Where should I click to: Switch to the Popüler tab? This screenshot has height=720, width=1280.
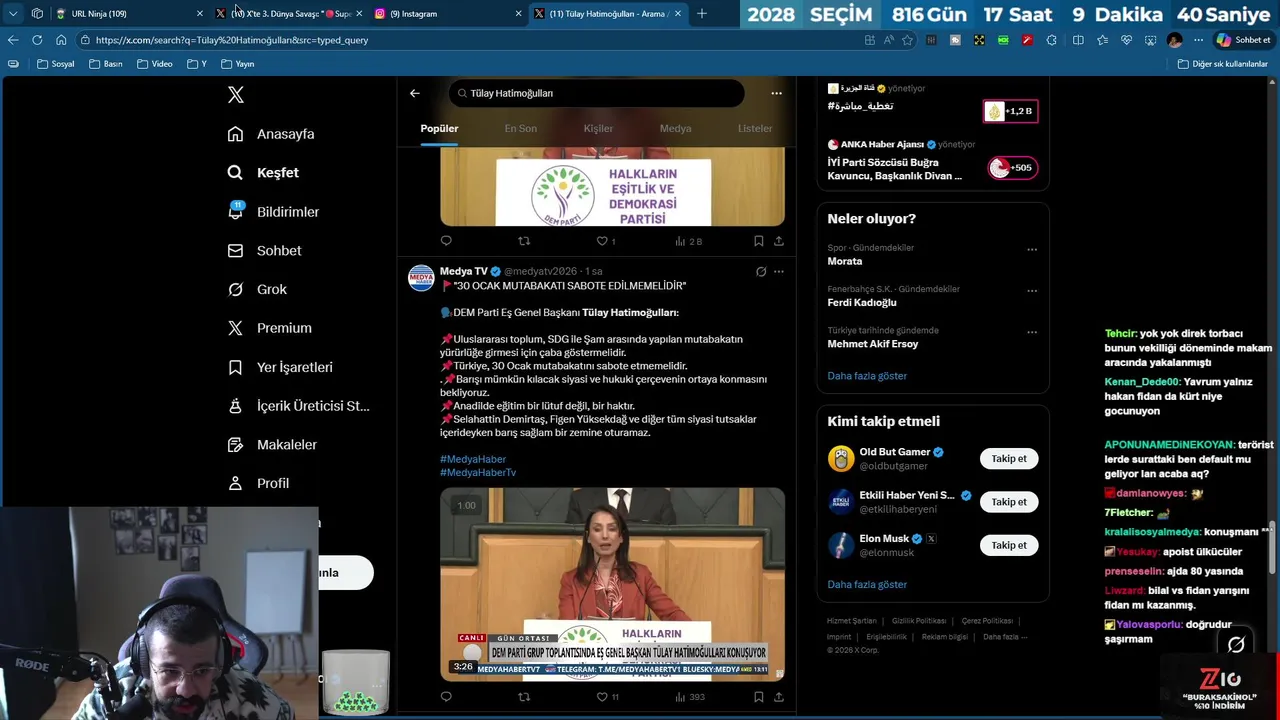pos(439,128)
